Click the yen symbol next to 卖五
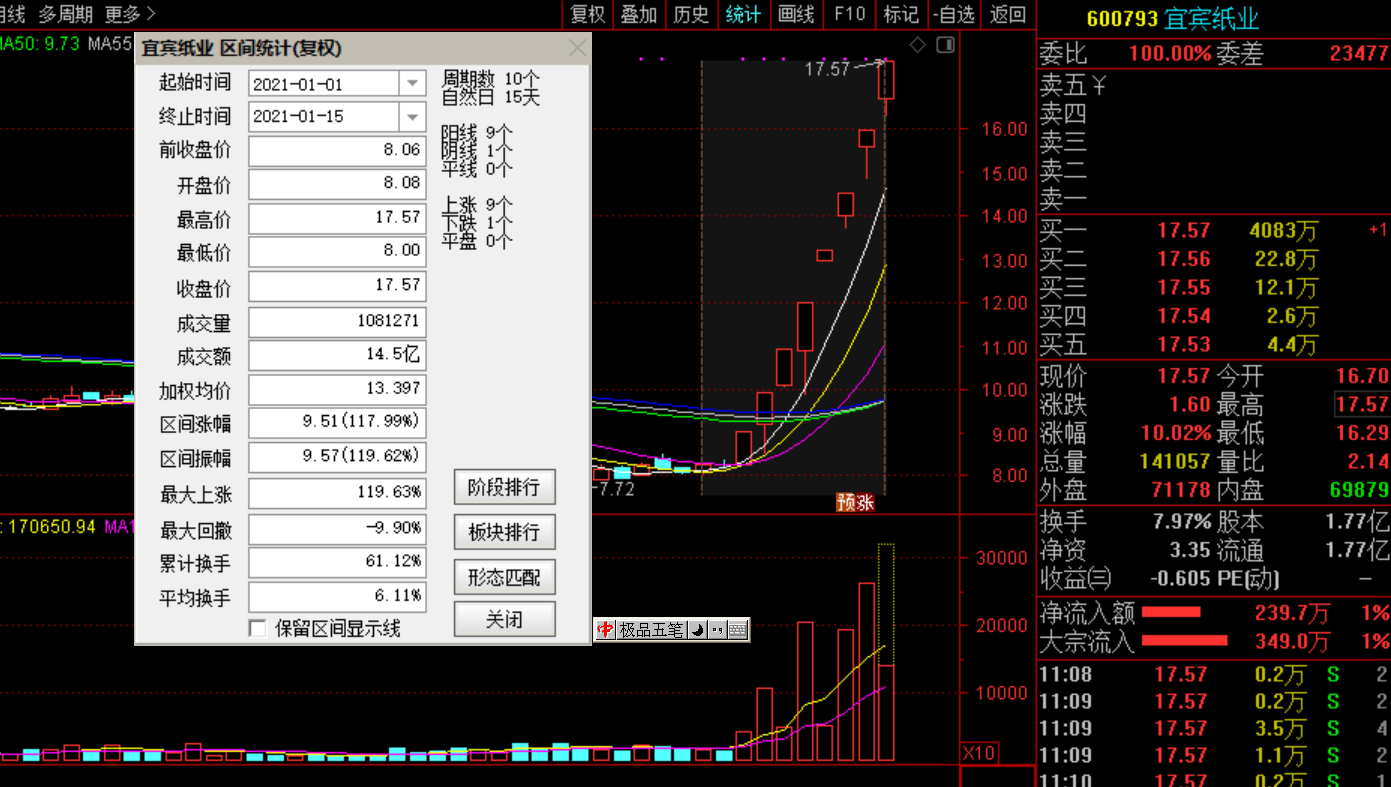 click(1098, 86)
